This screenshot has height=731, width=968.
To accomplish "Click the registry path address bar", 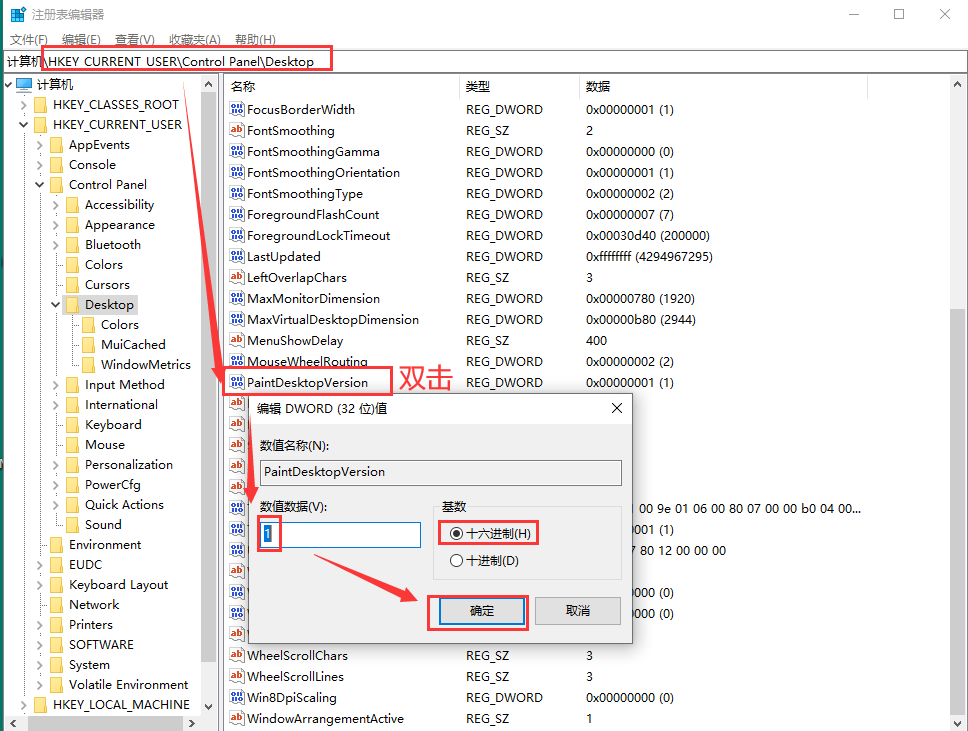I will pyautogui.click(x=485, y=61).
